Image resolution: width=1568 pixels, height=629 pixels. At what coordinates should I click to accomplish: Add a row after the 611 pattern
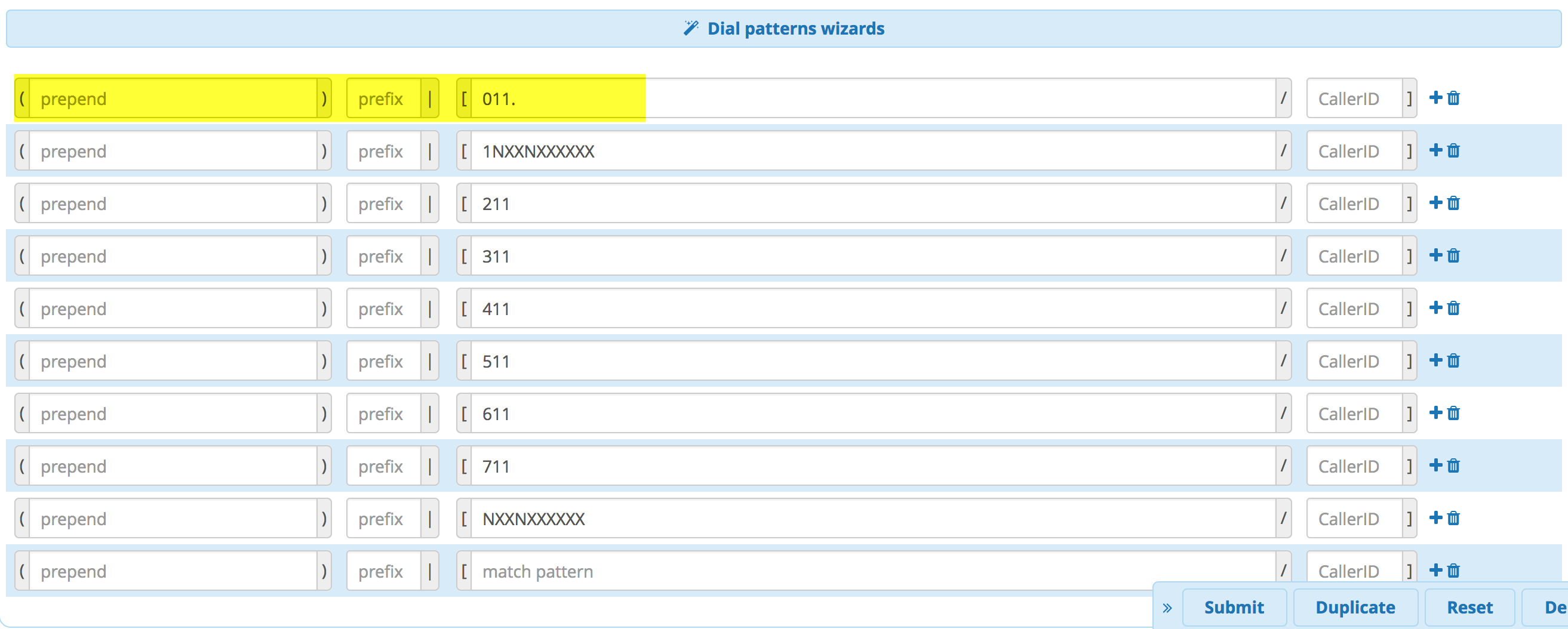(1435, 413)
